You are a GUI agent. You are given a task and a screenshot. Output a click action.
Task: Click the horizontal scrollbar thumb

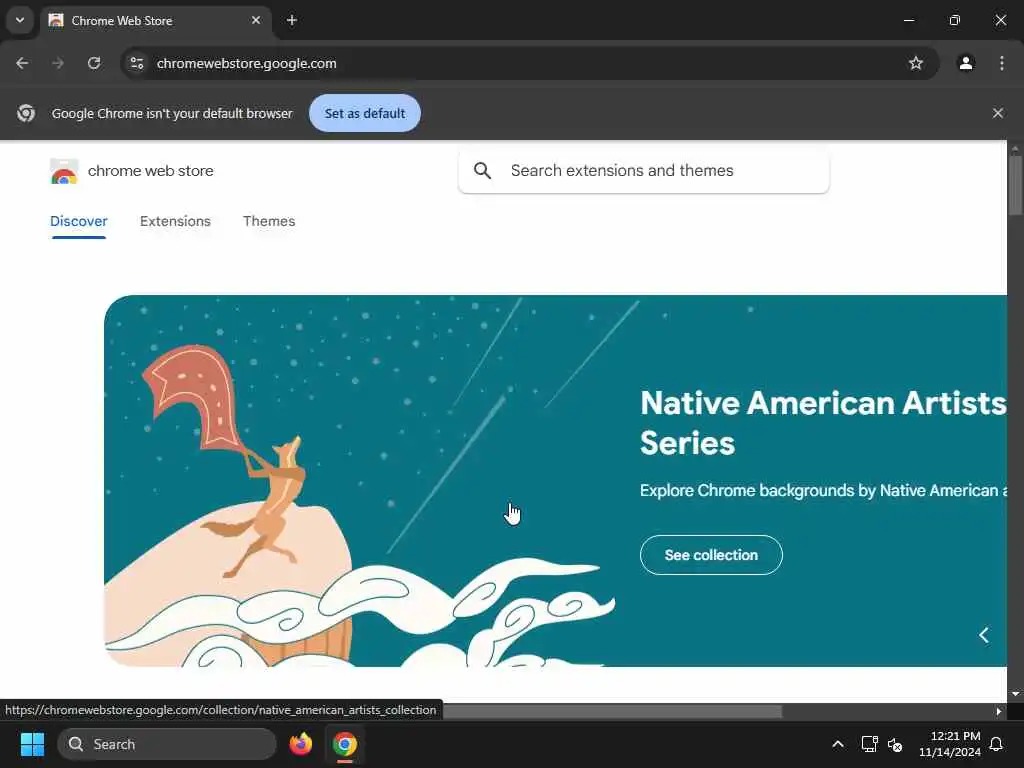coord(612,711)
